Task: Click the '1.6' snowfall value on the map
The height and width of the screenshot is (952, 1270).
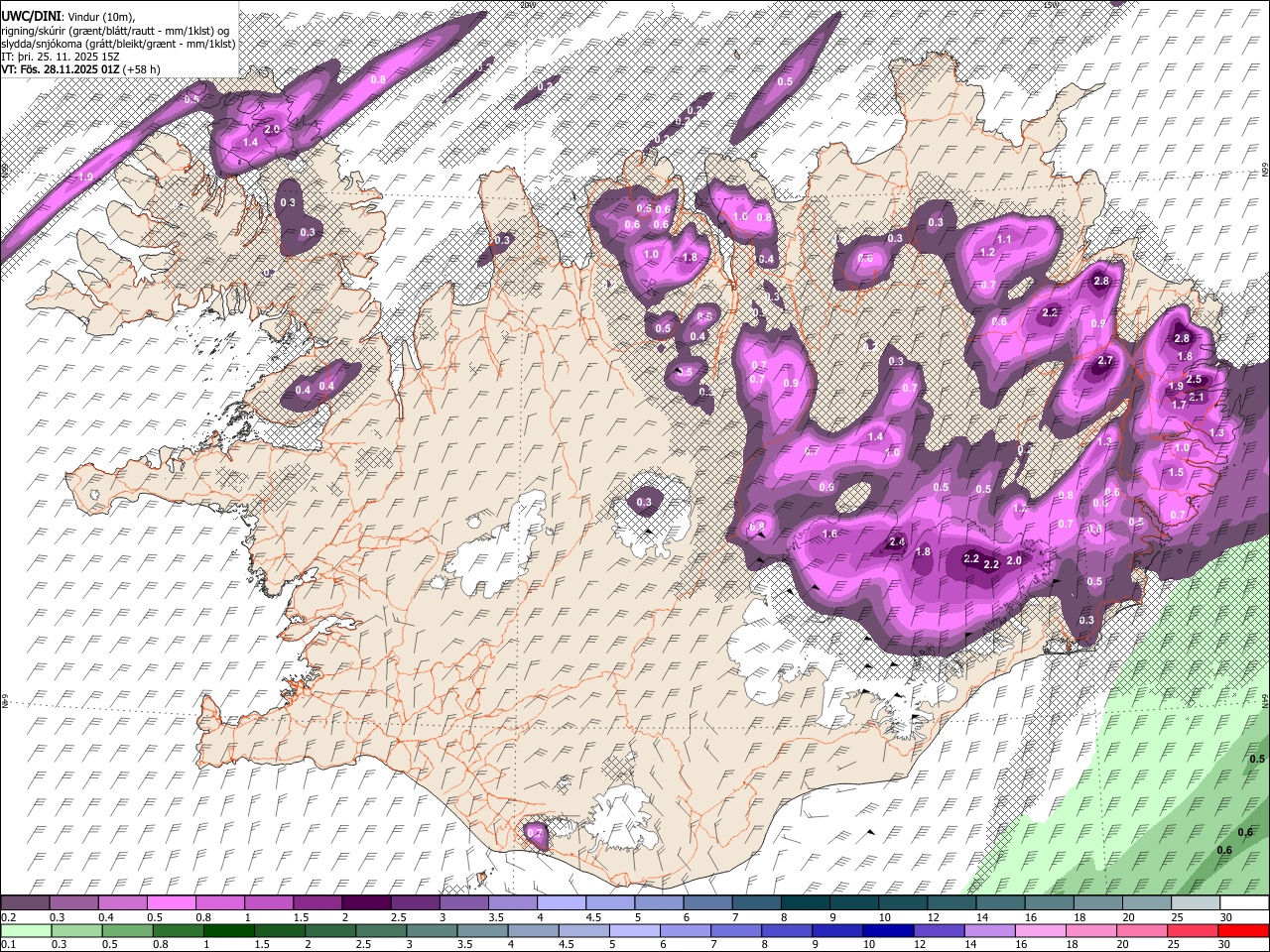Action: [x=829, y=534]
